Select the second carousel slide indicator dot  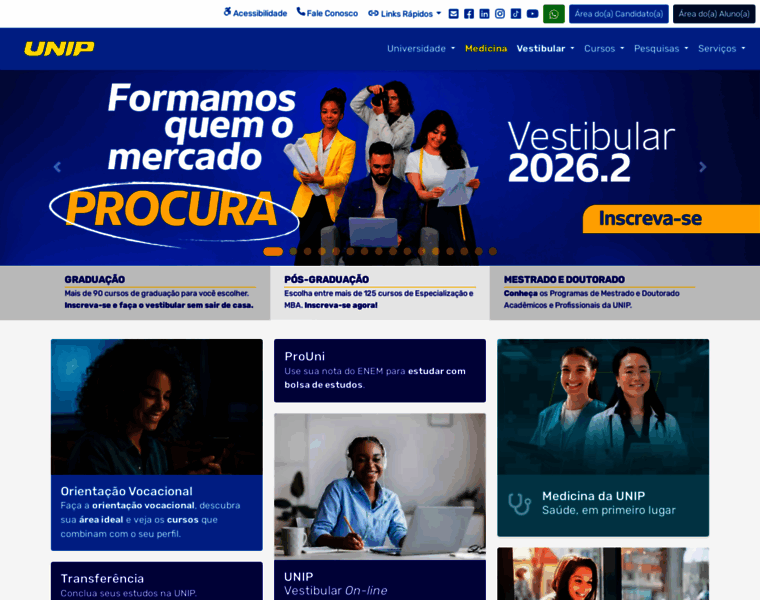pyautogui.click(x=293, y=251)
